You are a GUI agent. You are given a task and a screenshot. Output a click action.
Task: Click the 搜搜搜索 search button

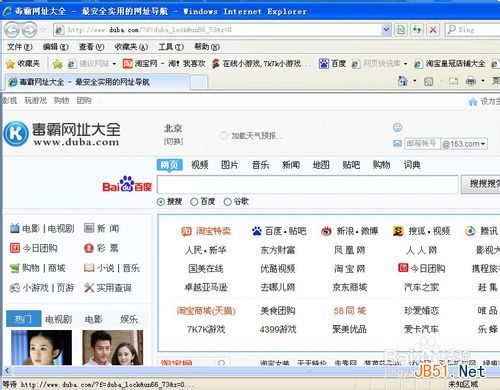coord(481,184)
